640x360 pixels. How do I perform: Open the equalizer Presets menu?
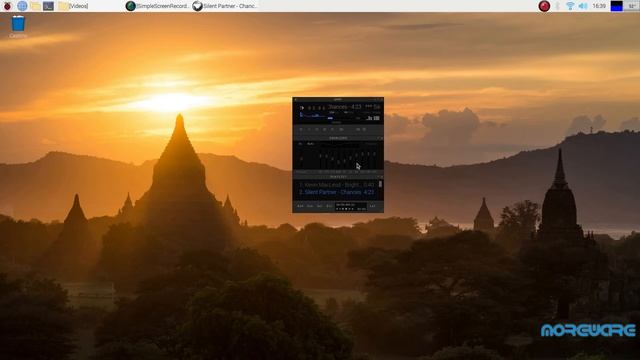coord(372,144)
